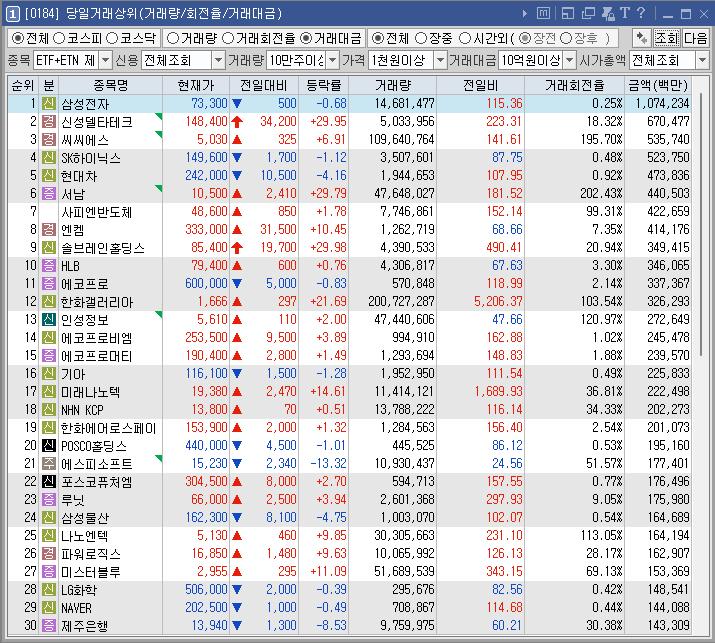
Task: Open the 가격 1천원이상 dropdown
Action: (x=440, y=60)
